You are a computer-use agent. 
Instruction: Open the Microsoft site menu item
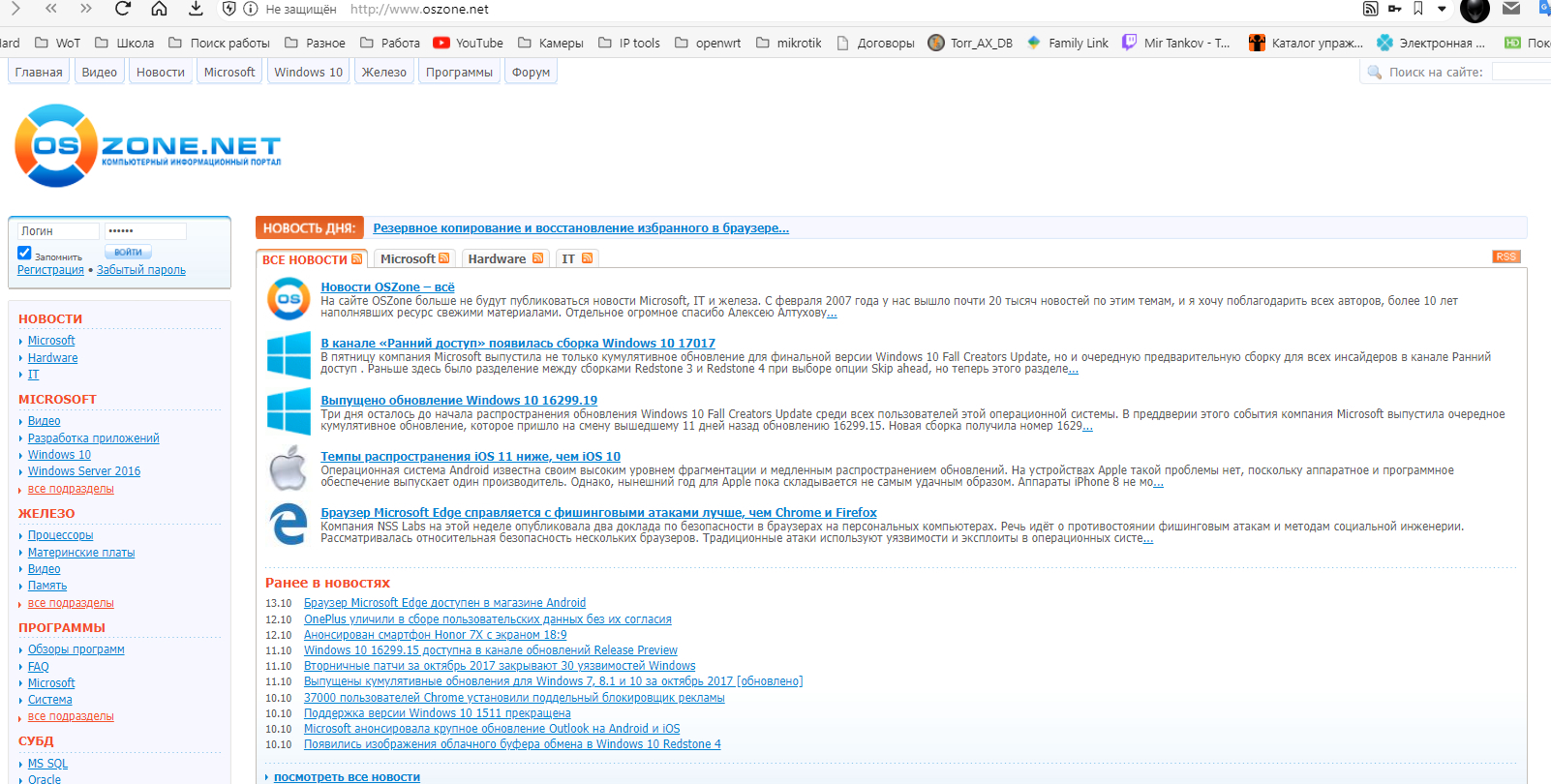[x=229, y=72]
